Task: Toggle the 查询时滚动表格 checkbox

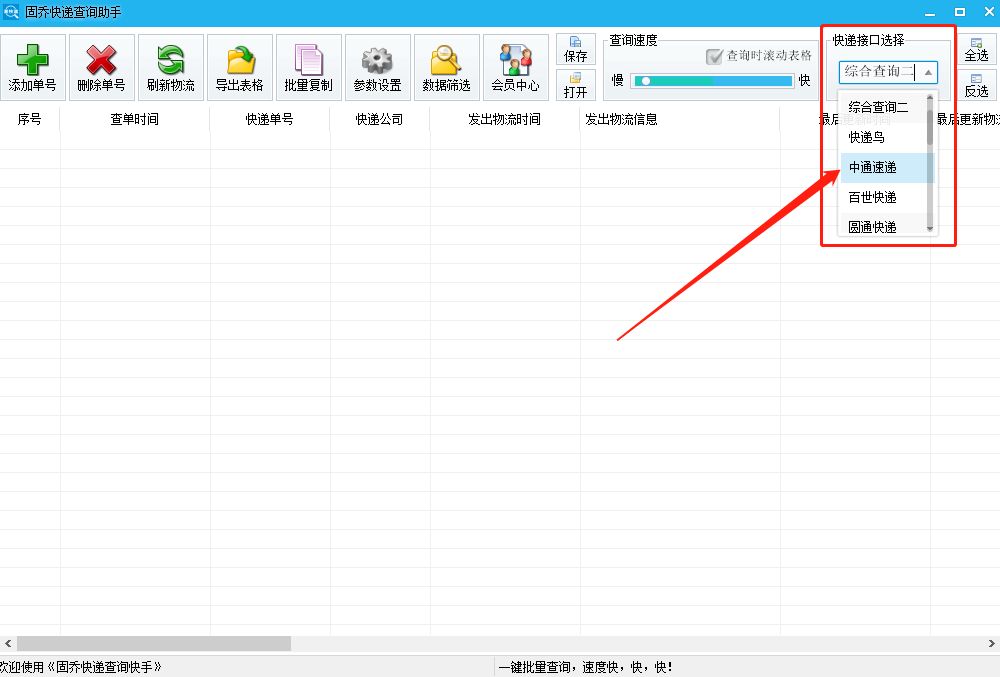Action: [x=716, y=56]
